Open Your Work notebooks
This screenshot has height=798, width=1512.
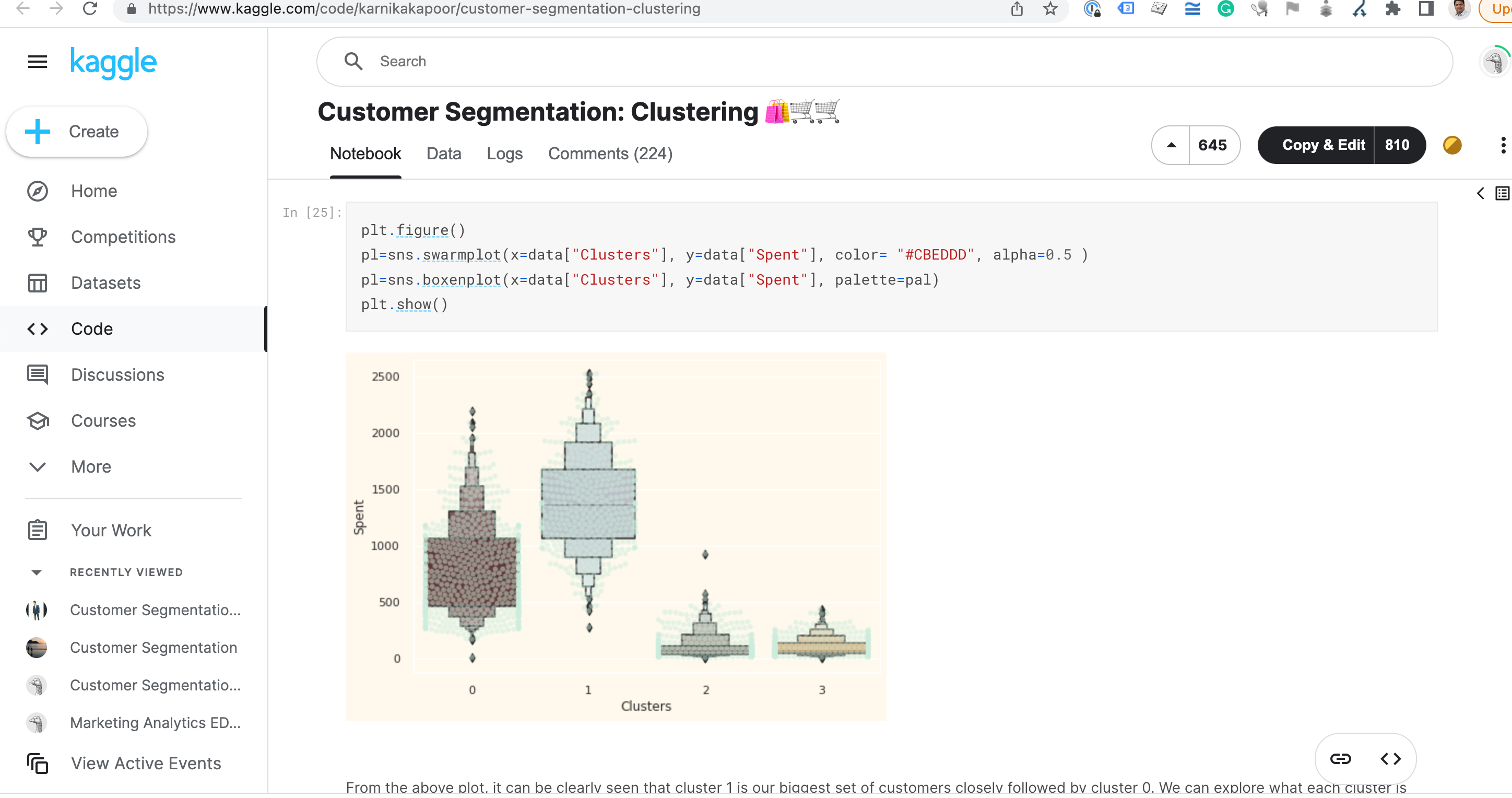(x=111, y=530)
